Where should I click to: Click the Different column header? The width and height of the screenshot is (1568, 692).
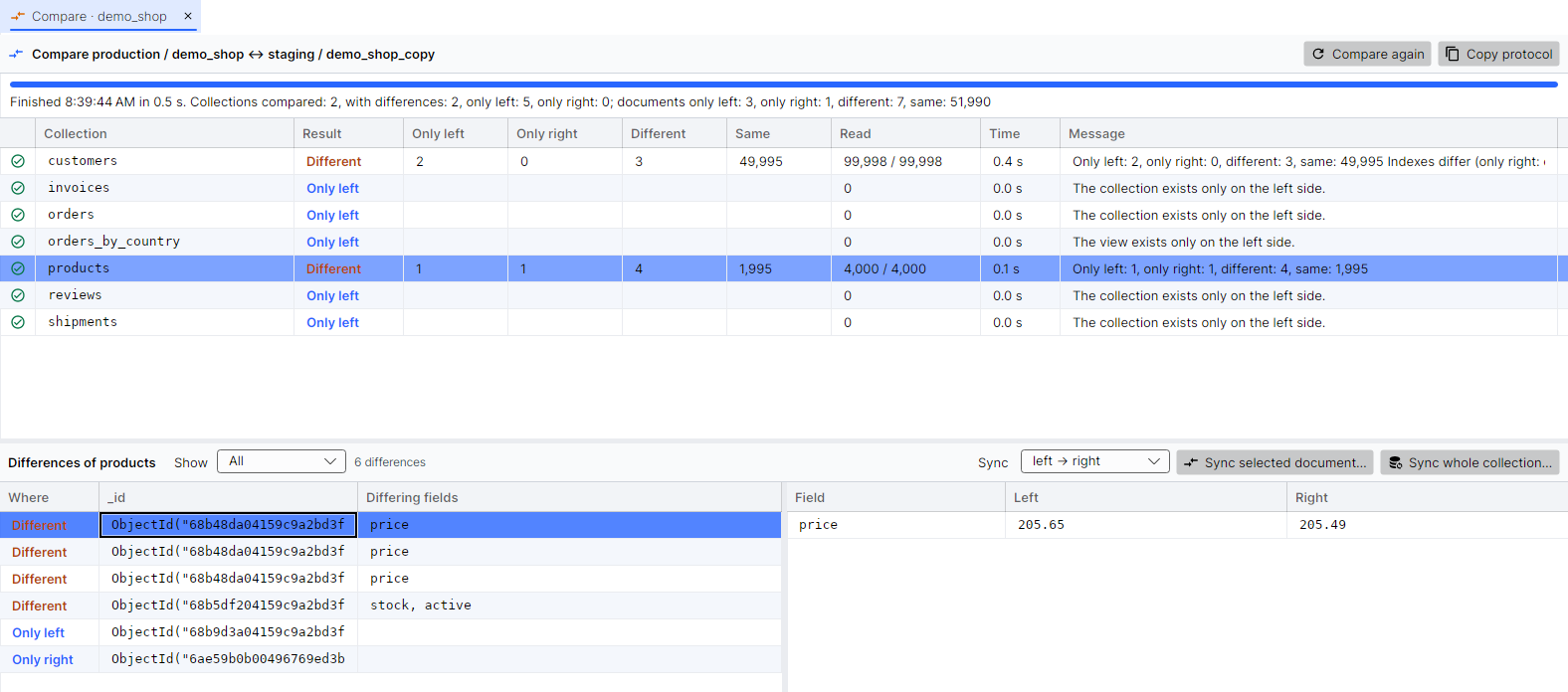pos(675,133)
